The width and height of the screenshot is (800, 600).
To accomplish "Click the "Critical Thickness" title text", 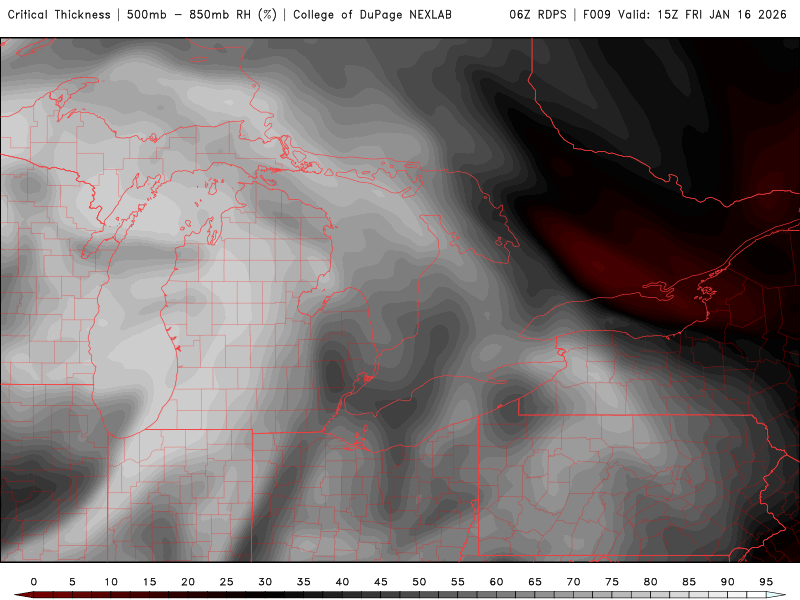I will coord(59,15).
